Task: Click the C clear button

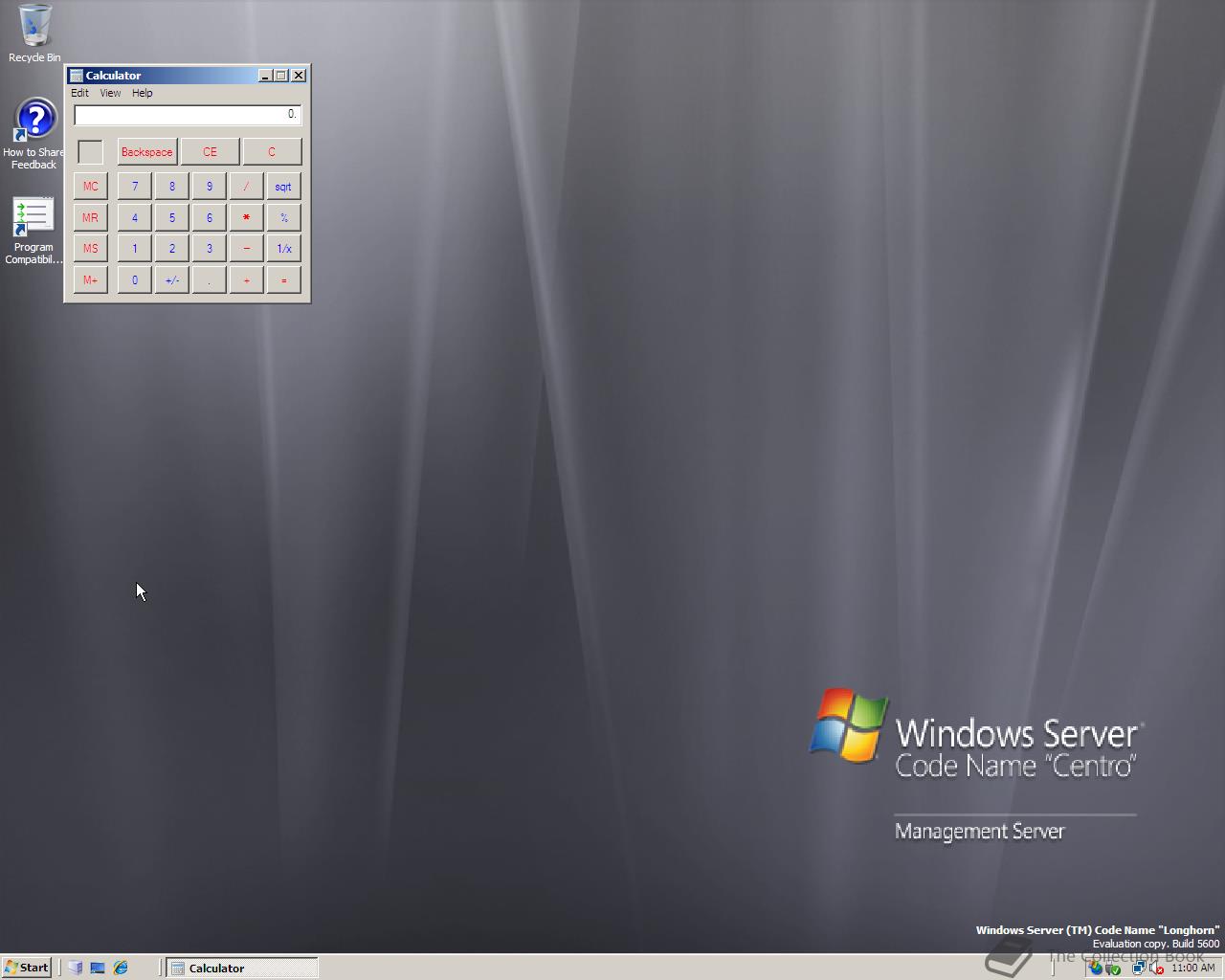Action: point(272,151)
